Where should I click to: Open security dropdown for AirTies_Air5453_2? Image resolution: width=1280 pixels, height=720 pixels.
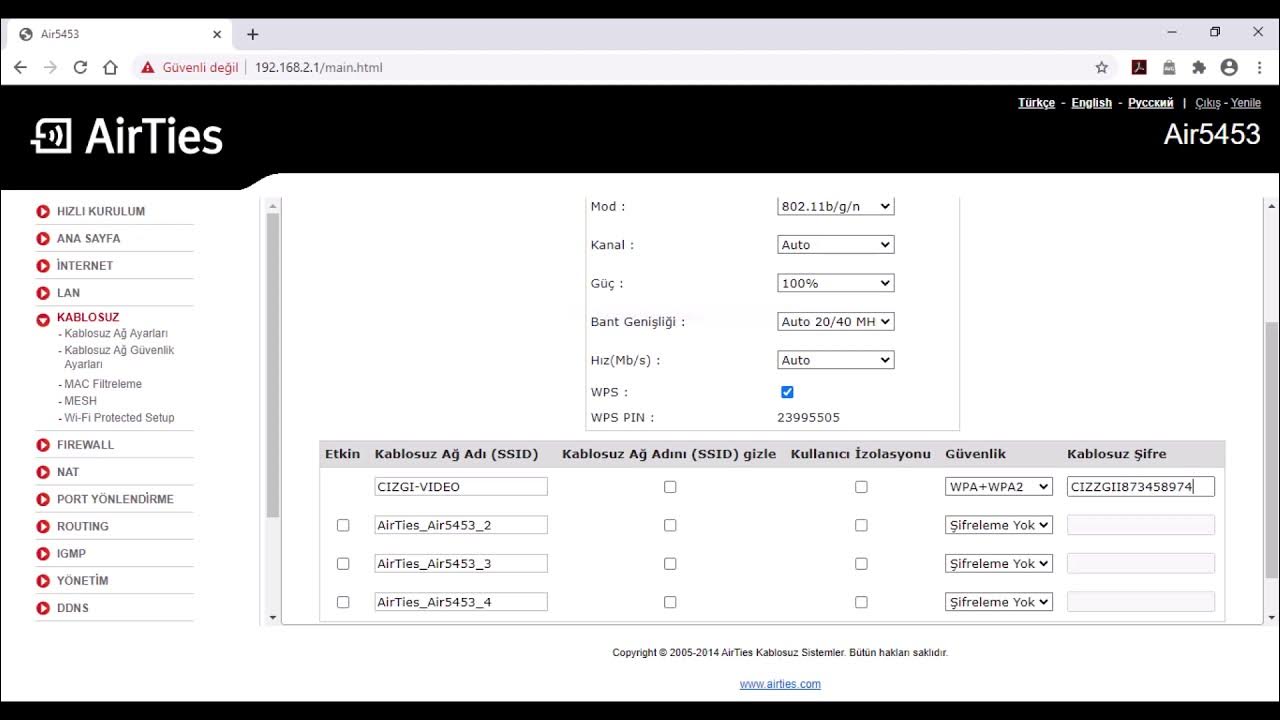(999, 525)
